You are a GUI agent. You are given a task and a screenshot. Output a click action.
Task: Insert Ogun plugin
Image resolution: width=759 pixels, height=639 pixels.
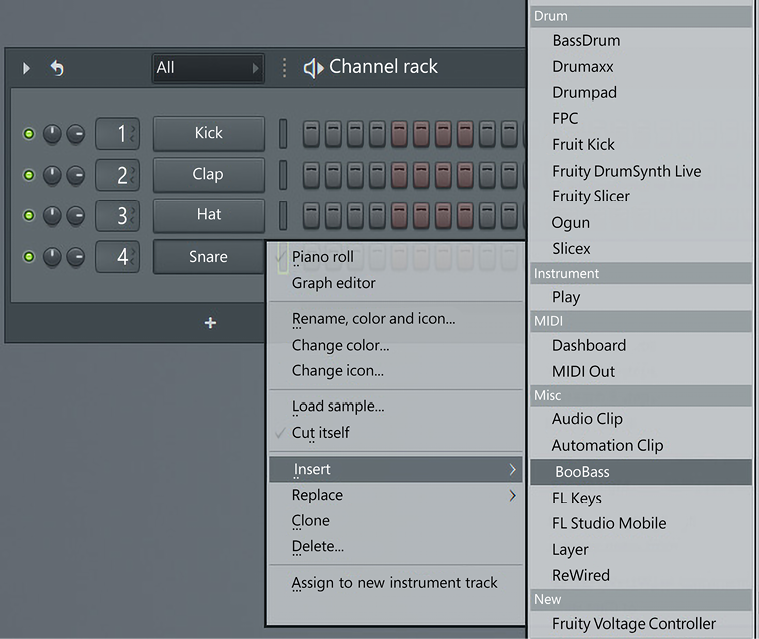641,222
